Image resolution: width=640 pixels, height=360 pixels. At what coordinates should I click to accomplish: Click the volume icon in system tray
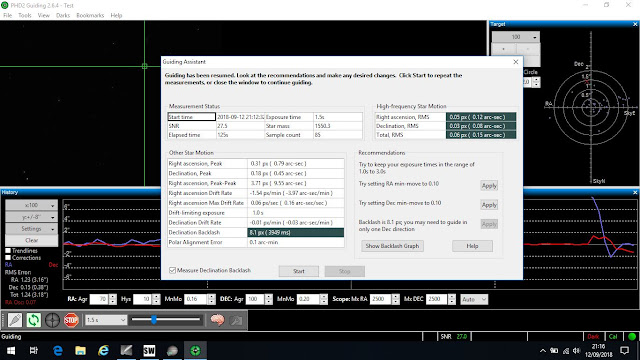point(576,351)
